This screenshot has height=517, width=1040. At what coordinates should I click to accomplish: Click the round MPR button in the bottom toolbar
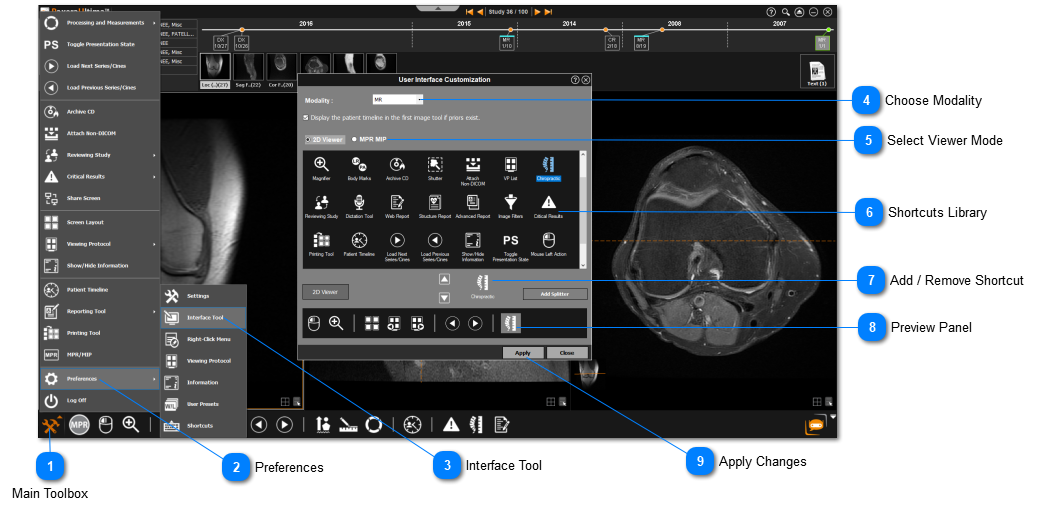point(80,425)
